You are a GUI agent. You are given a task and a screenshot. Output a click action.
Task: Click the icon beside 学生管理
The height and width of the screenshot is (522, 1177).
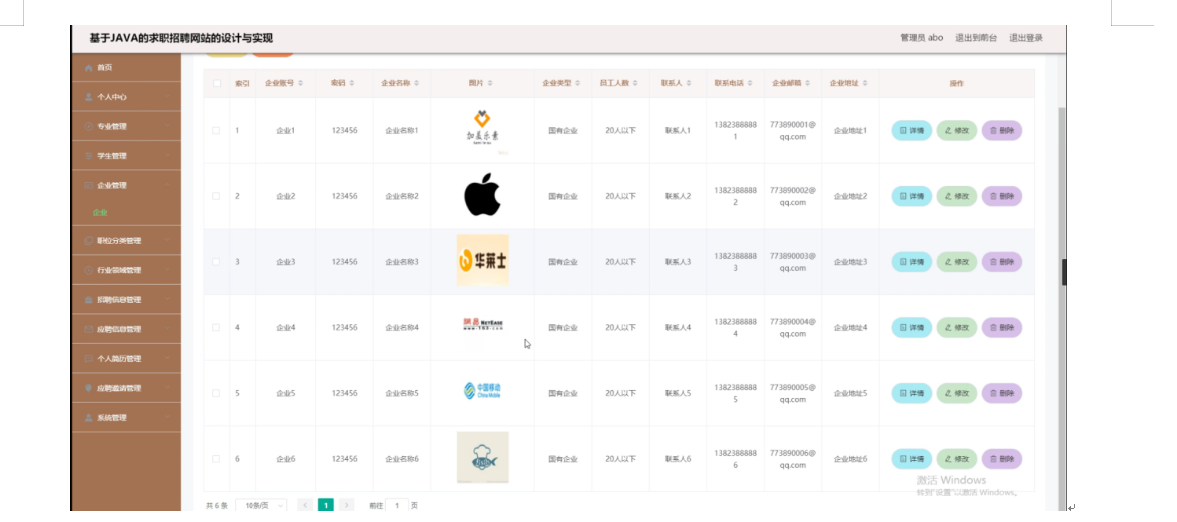pyautogui.click(x=89, y=156)
